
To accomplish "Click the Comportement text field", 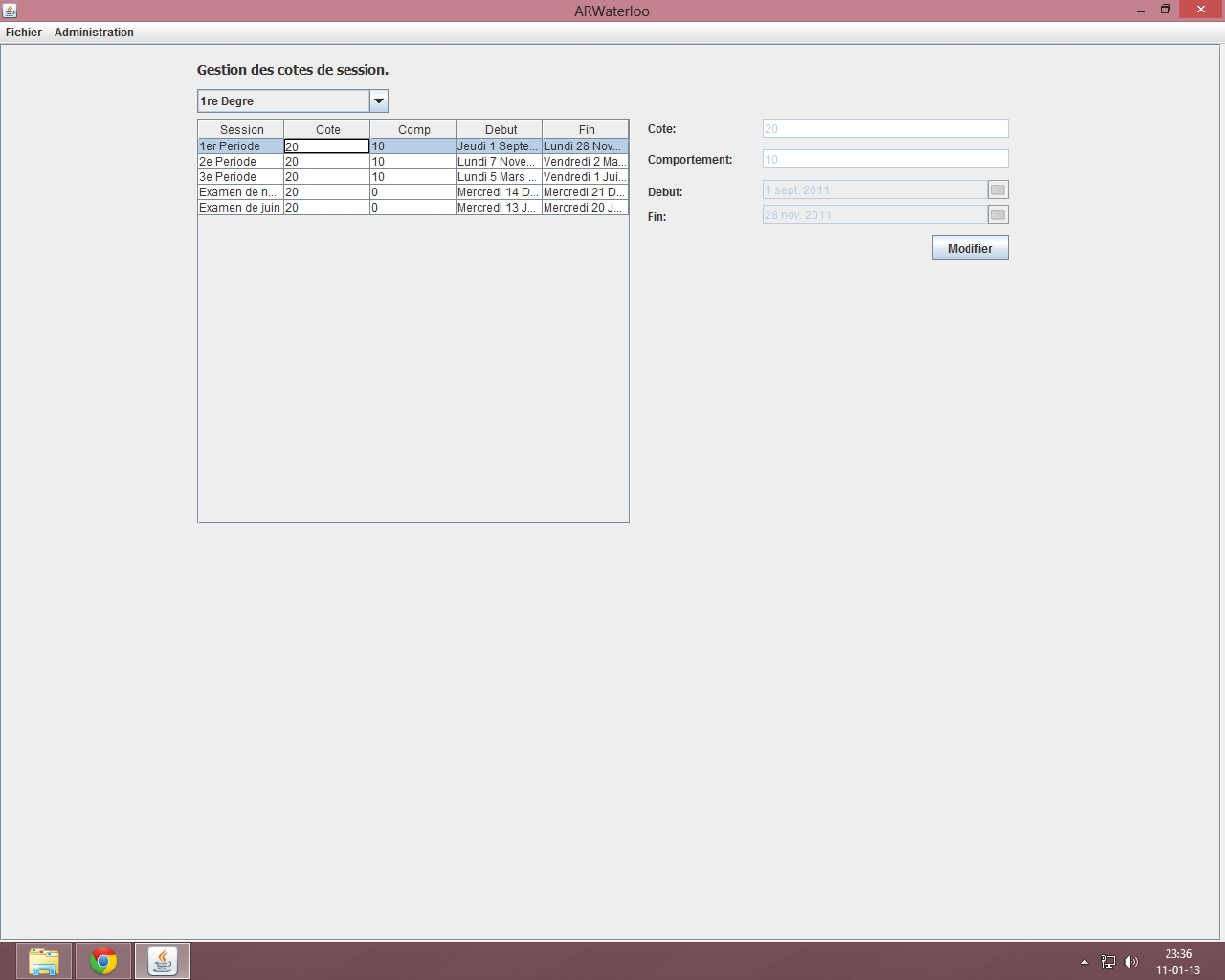I will 884,159.
